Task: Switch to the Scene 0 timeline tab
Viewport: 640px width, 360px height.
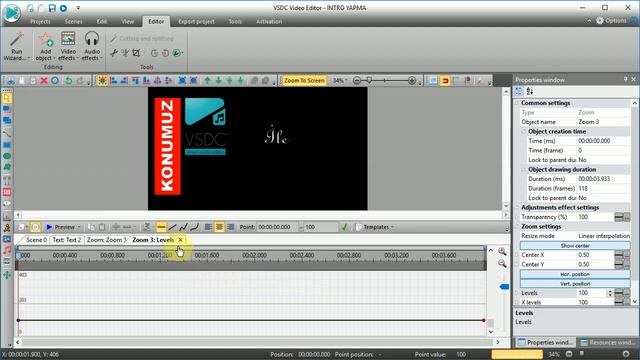Action: (x=36, y=240)
